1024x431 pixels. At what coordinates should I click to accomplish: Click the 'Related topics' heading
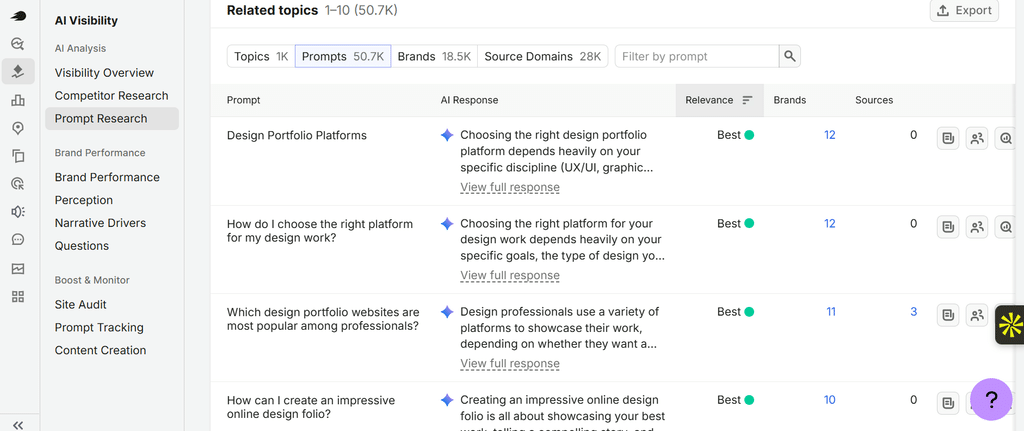click(x=272, y=10)
